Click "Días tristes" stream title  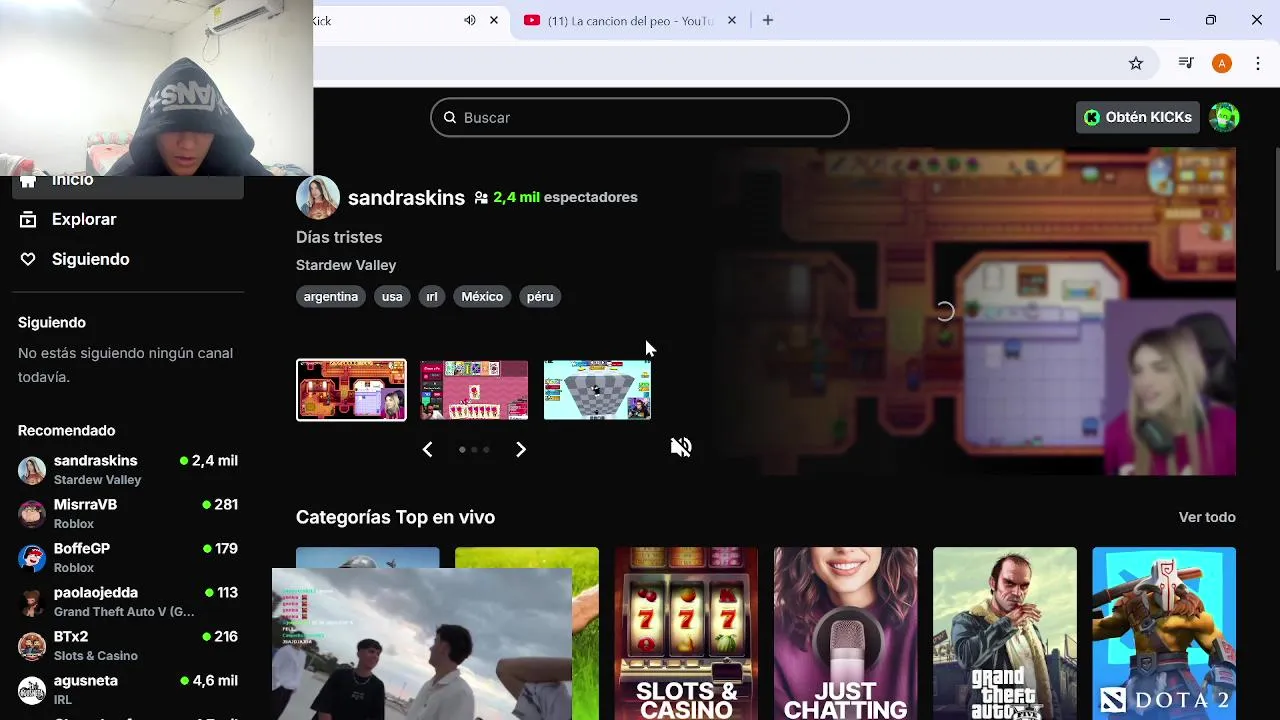(339, 237)
